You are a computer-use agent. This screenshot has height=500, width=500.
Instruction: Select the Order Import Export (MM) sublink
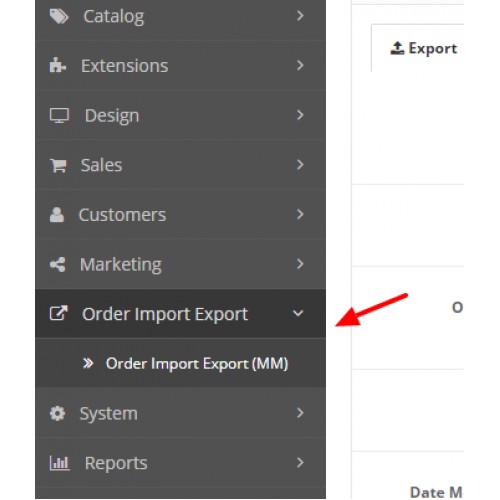(197, 363)
